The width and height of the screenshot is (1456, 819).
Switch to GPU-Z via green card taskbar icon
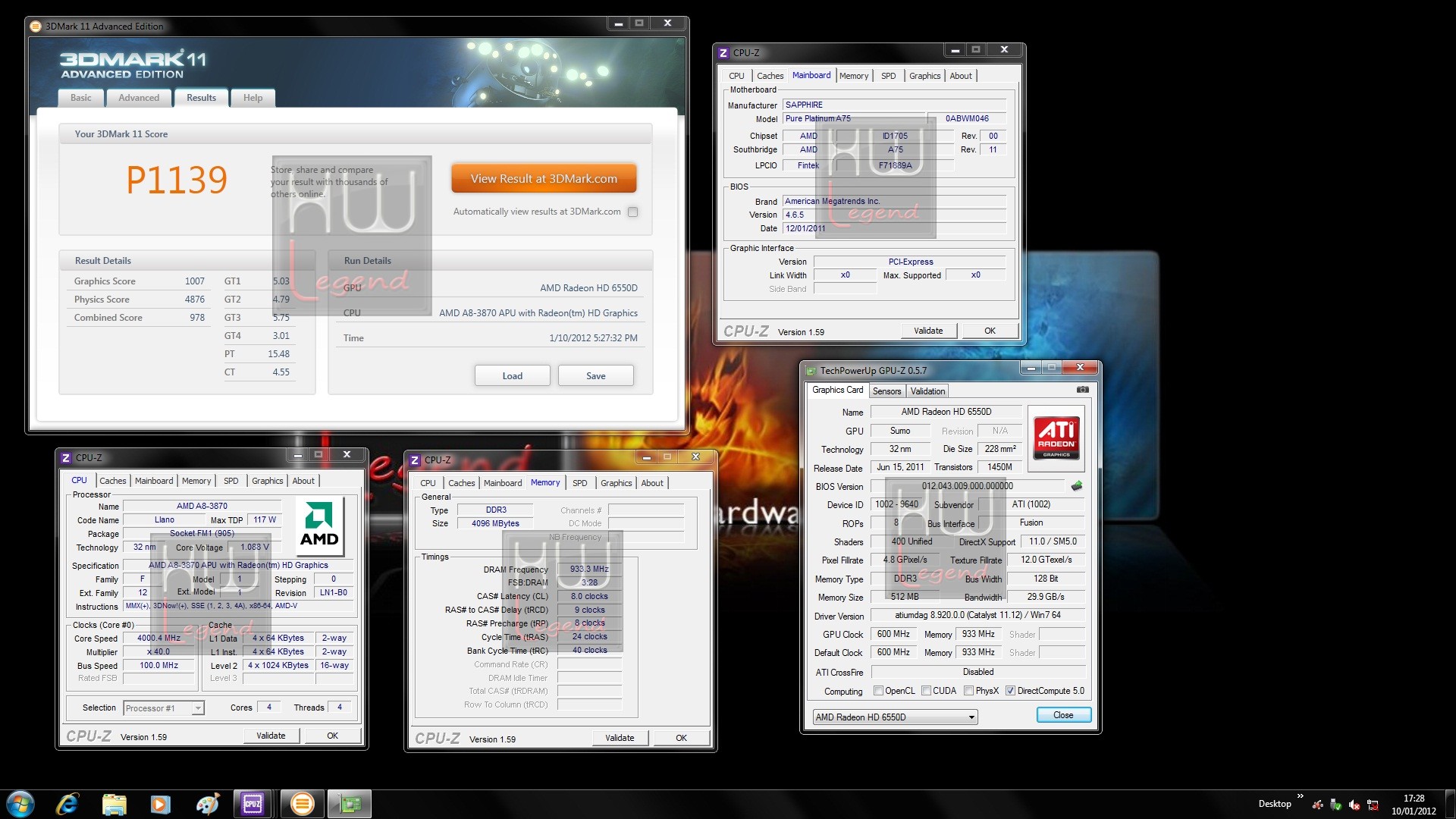click(x=350, y=804)
